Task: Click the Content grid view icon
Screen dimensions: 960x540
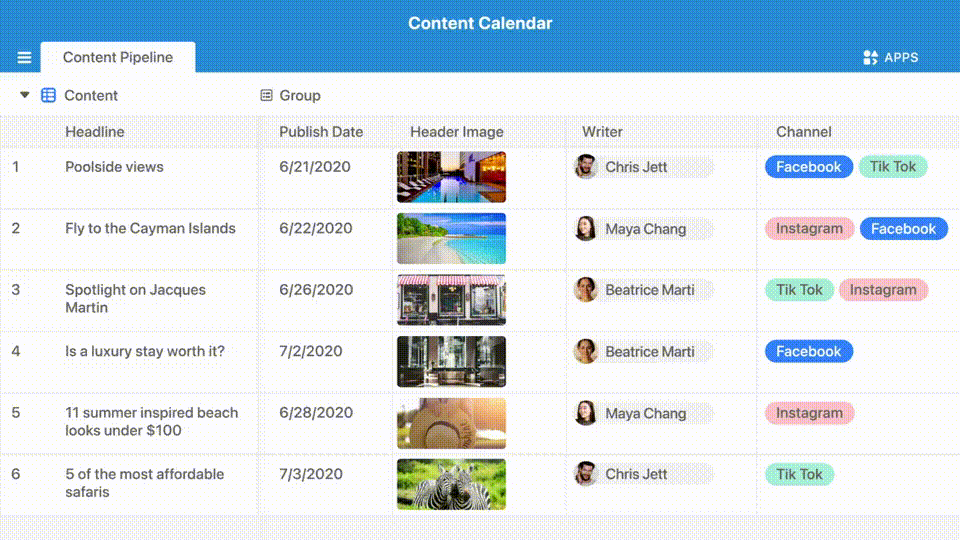Action: pos(48,96)
